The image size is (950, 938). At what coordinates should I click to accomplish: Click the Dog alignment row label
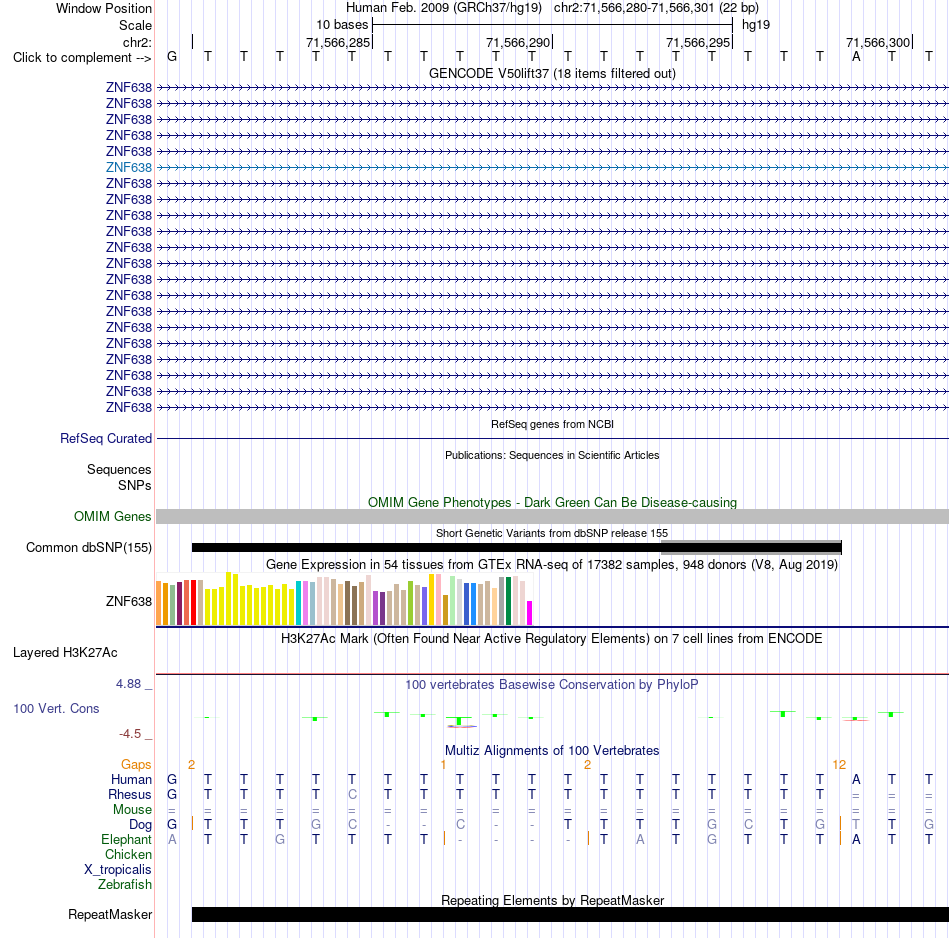pyautogui.click(x=140, y=825)
